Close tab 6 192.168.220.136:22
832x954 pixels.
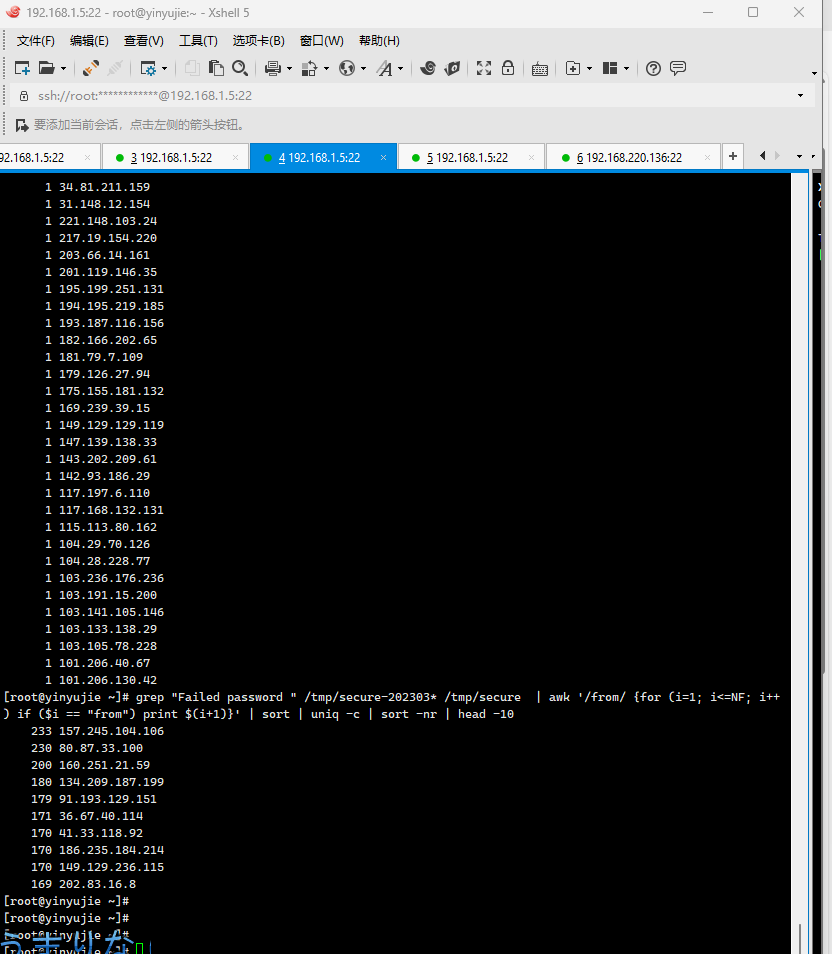[x=707, y=158]
